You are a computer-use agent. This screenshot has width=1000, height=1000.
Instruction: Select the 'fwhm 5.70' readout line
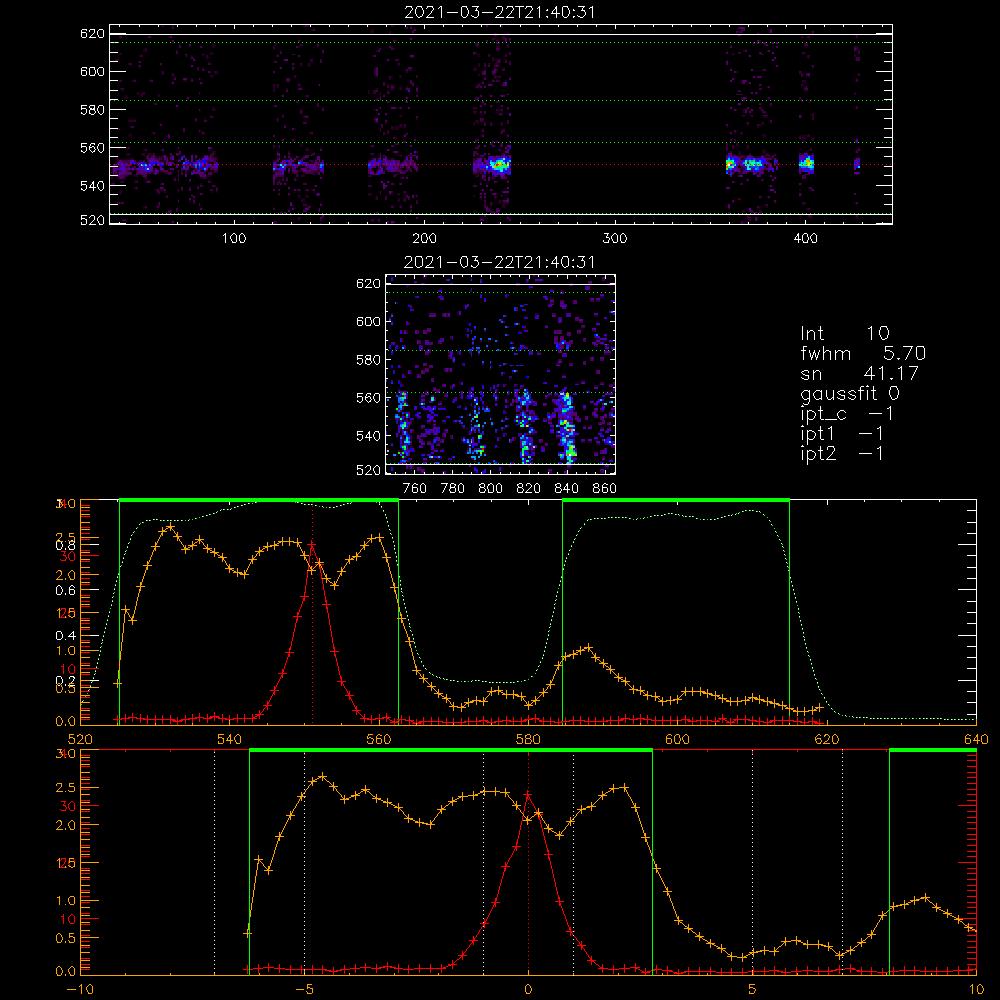(x=862, y=353)
